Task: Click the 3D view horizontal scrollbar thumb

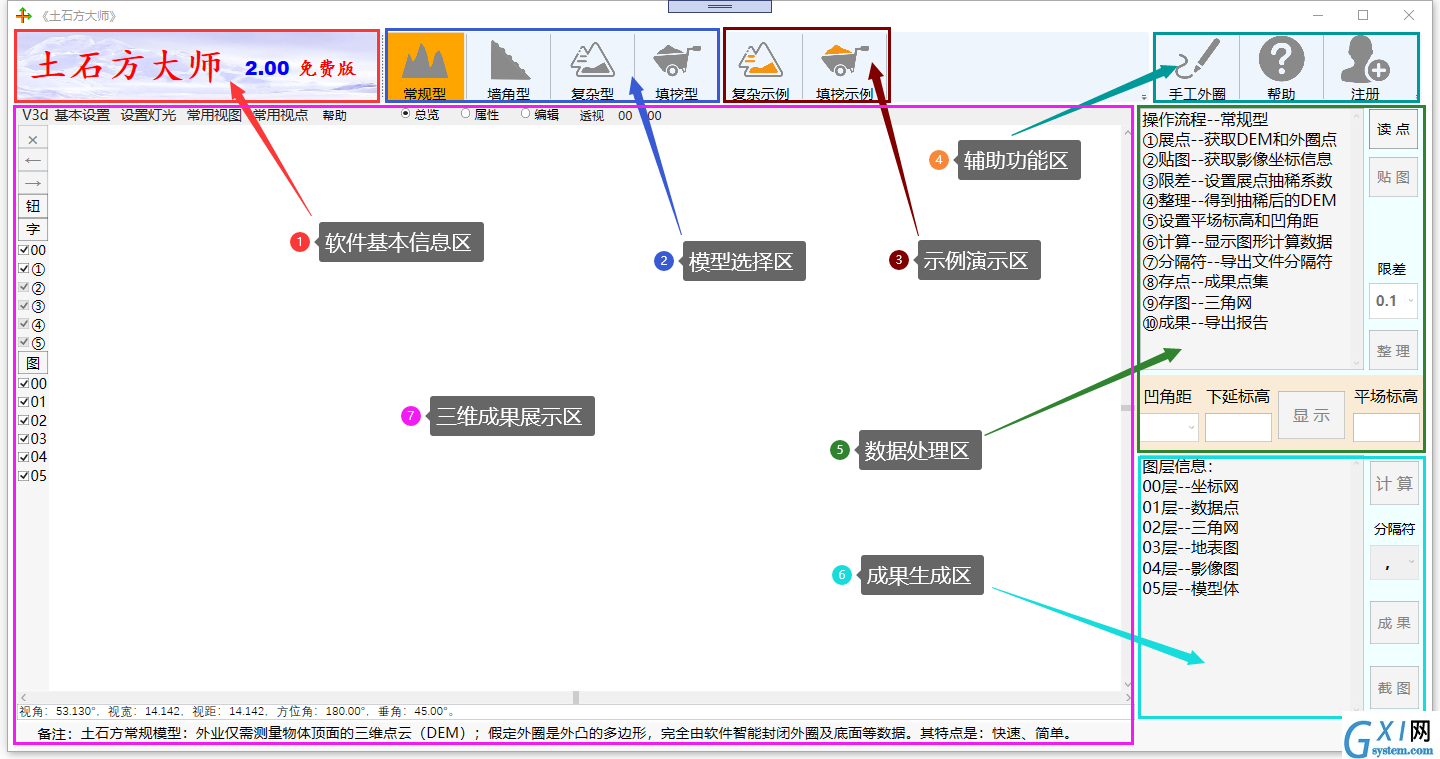Action: coord(575,697)
